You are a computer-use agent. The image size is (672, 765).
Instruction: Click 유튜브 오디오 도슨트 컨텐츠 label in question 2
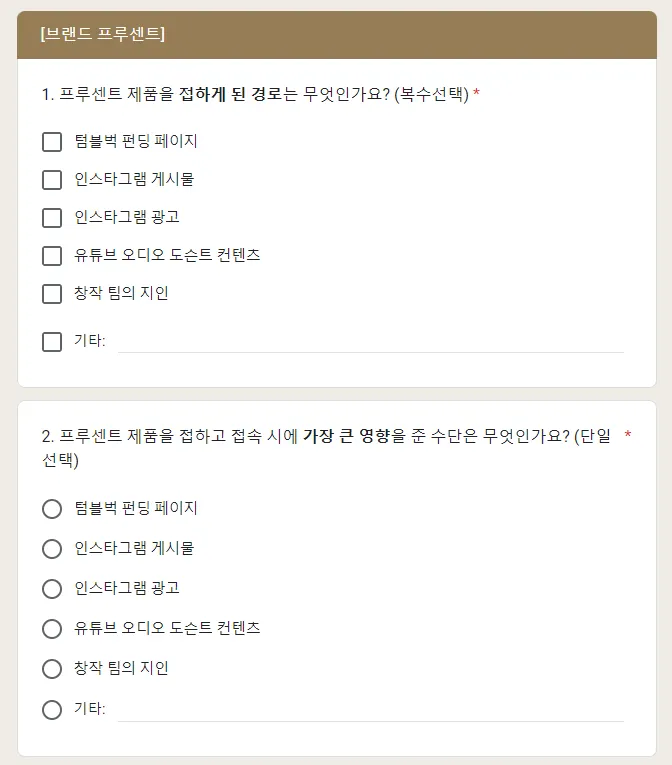tap(167, 628)
